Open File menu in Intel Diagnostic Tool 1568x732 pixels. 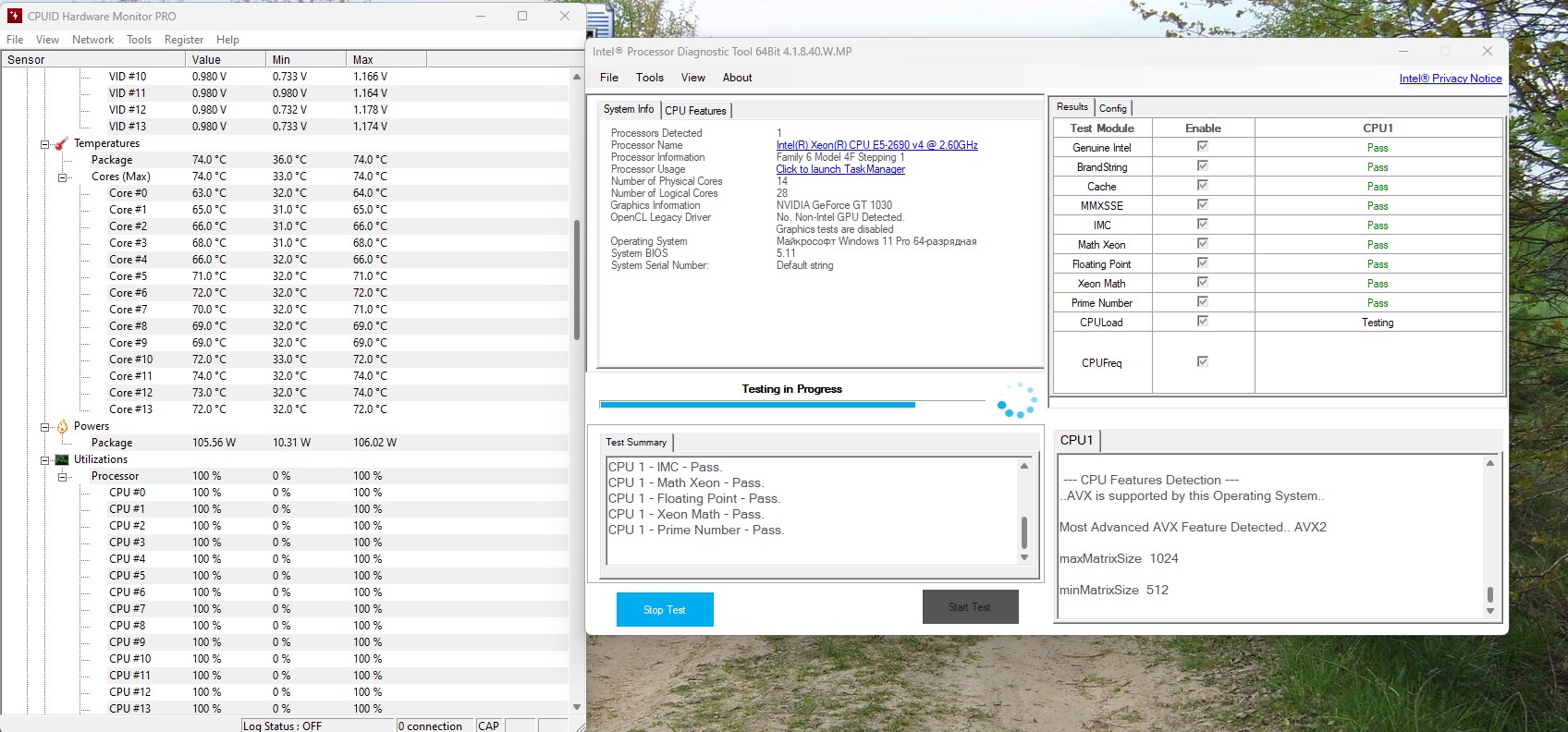[609, 78]
